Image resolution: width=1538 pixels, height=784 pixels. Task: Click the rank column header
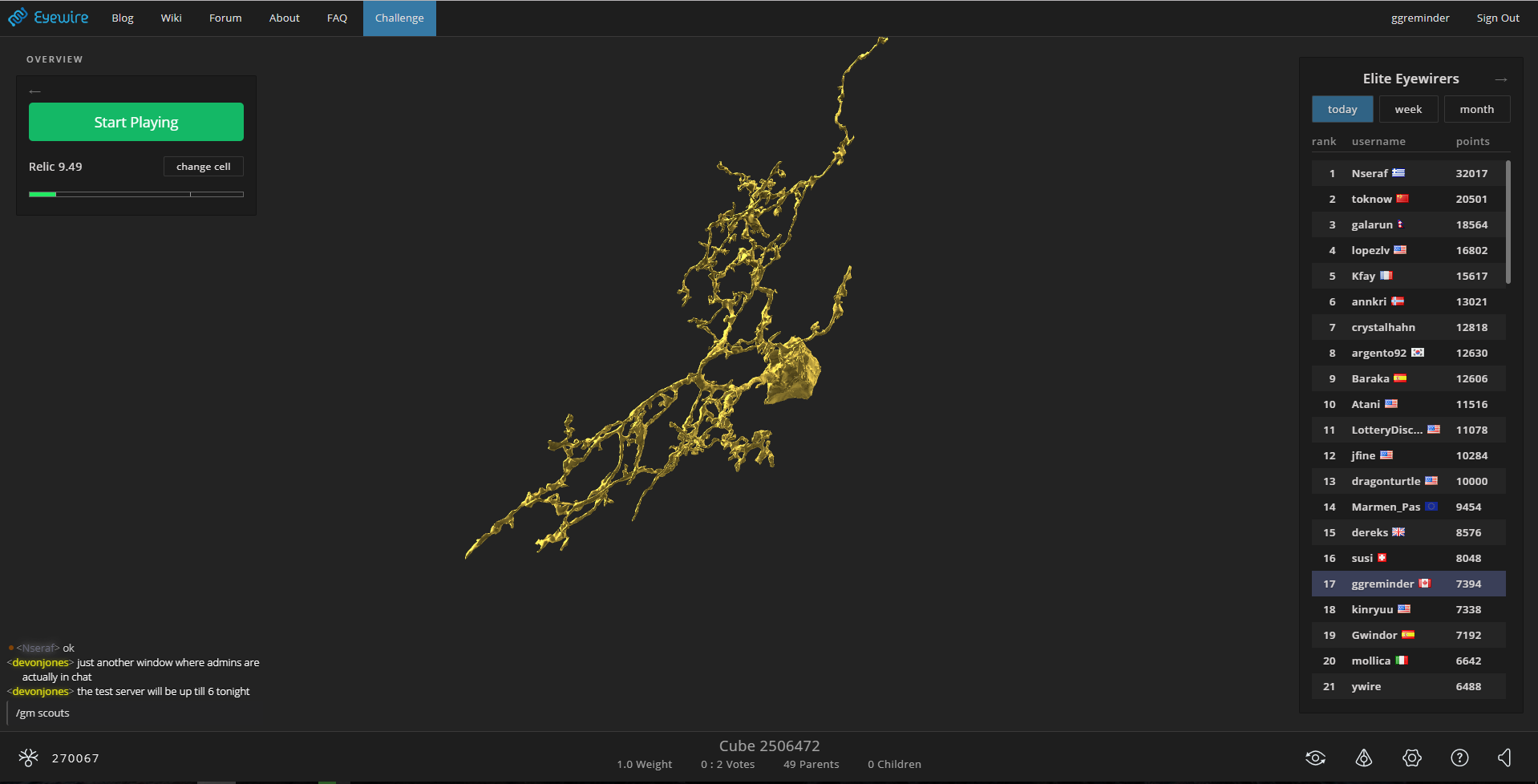[x=1324, y=141]
